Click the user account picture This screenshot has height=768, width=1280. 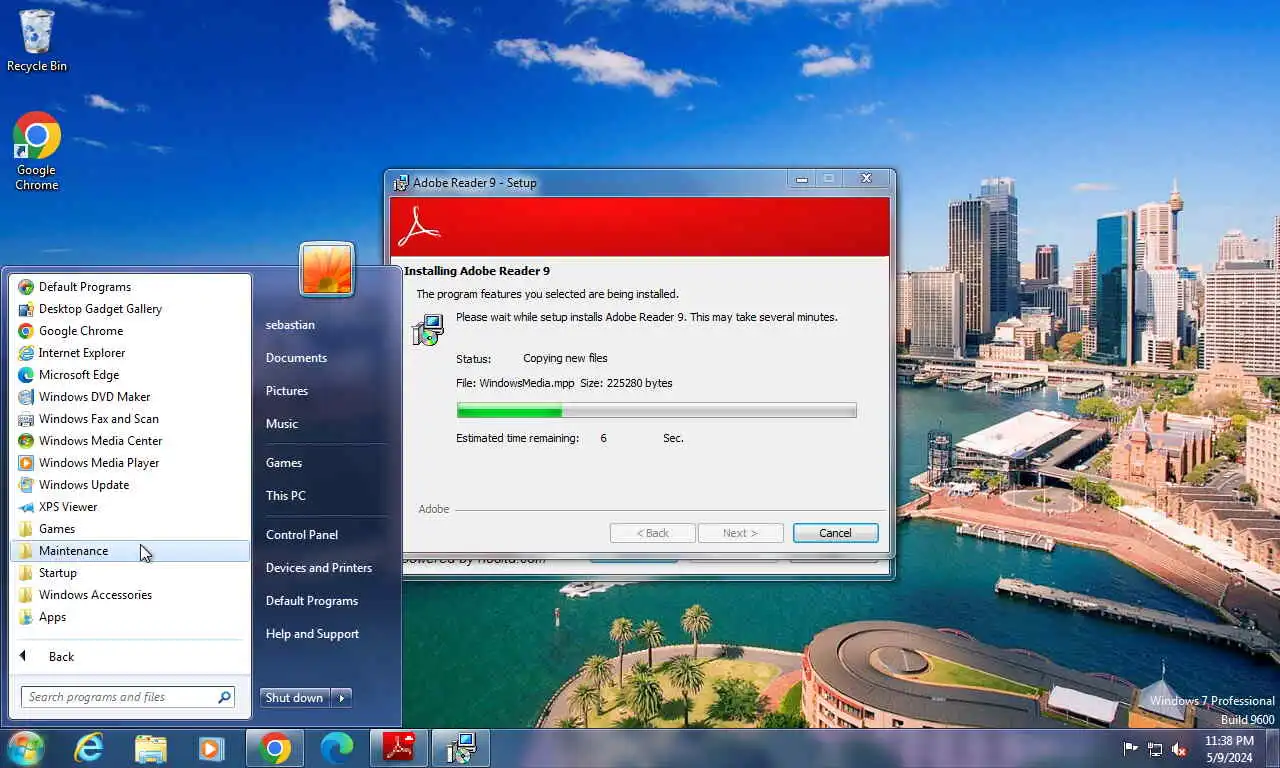(x=327, y=269)
